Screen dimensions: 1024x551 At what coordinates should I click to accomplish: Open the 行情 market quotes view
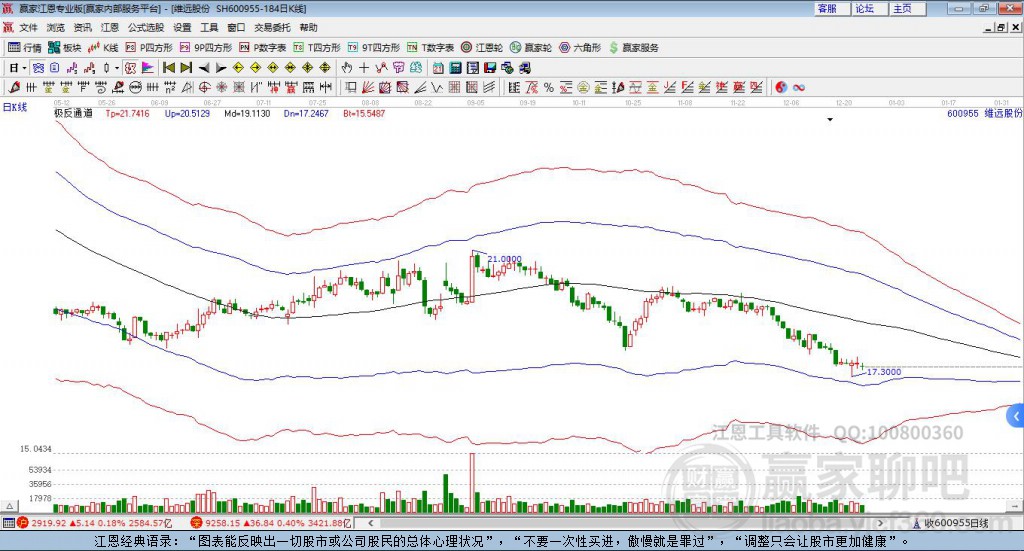click(x=25, y=47)
